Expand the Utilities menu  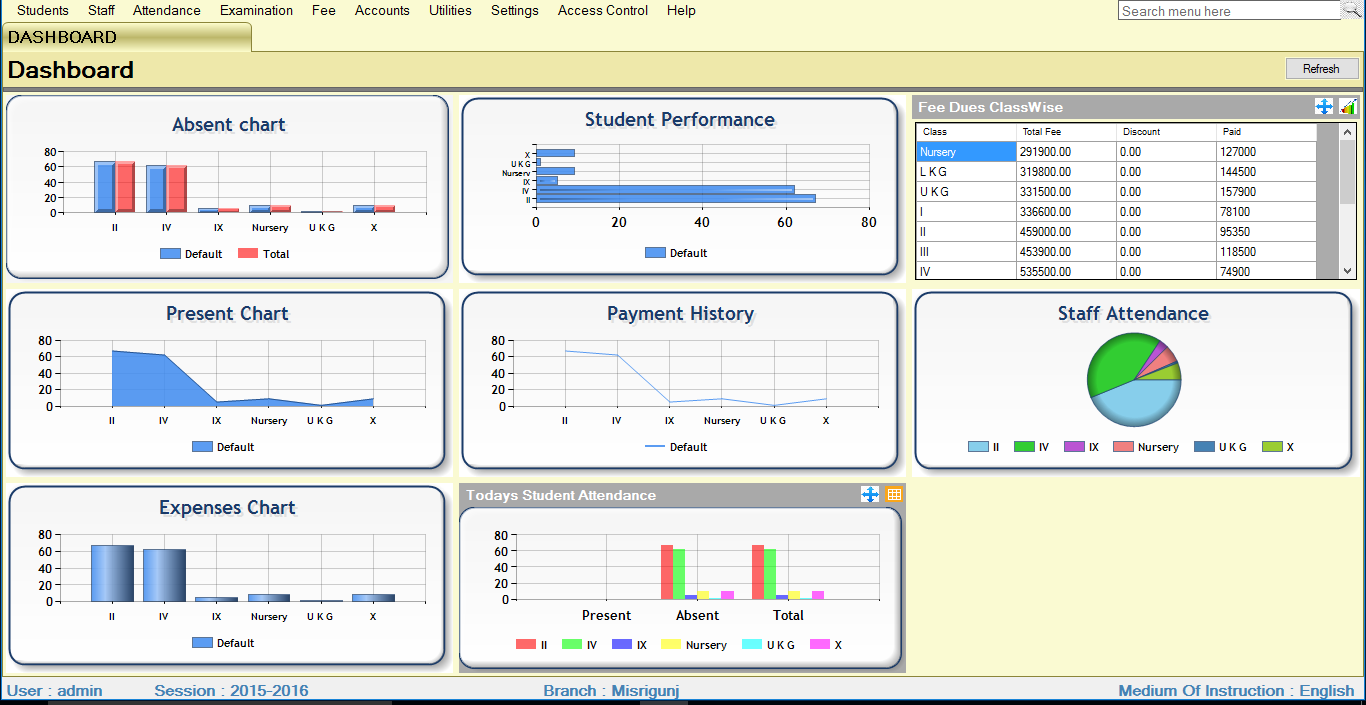point(450,11)
